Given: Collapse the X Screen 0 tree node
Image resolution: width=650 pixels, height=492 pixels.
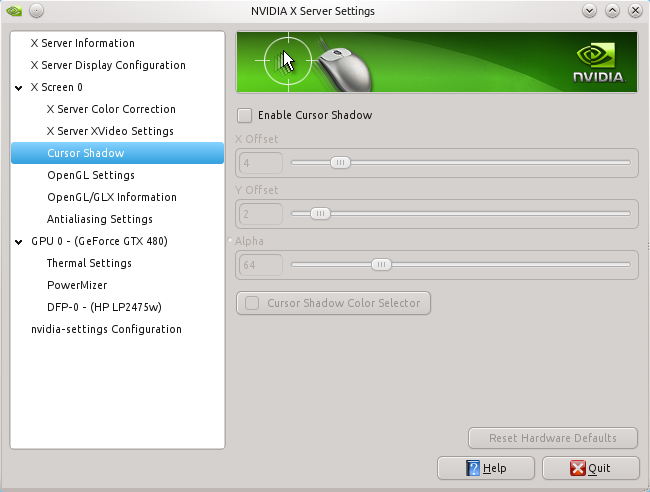Looking at the screenshot, I should pyautogui.click(x=19, y=88).
